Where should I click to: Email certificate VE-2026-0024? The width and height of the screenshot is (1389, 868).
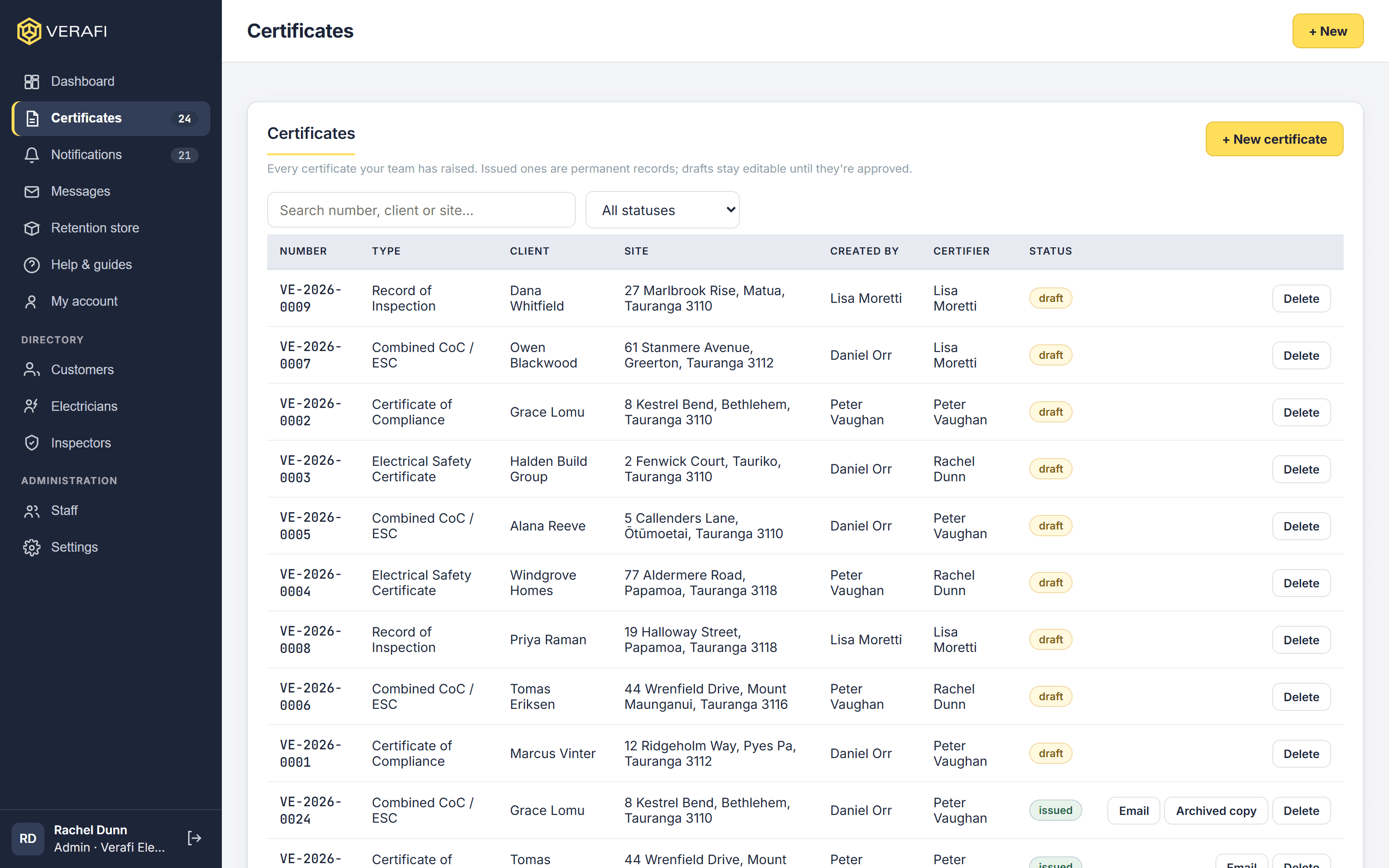tap(1133, 811)
